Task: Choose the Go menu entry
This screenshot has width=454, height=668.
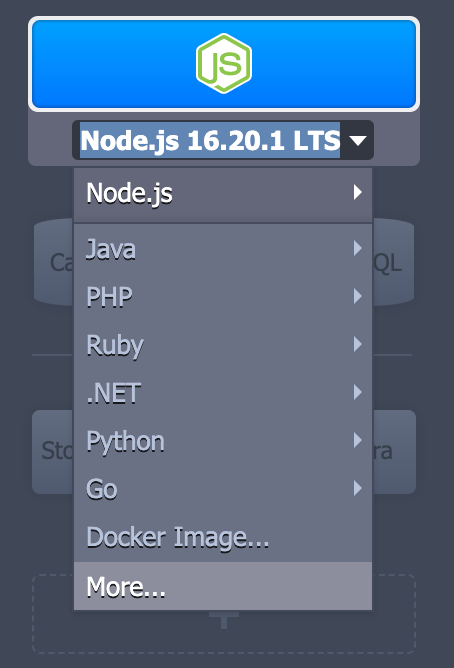Action: coord(102,489)
